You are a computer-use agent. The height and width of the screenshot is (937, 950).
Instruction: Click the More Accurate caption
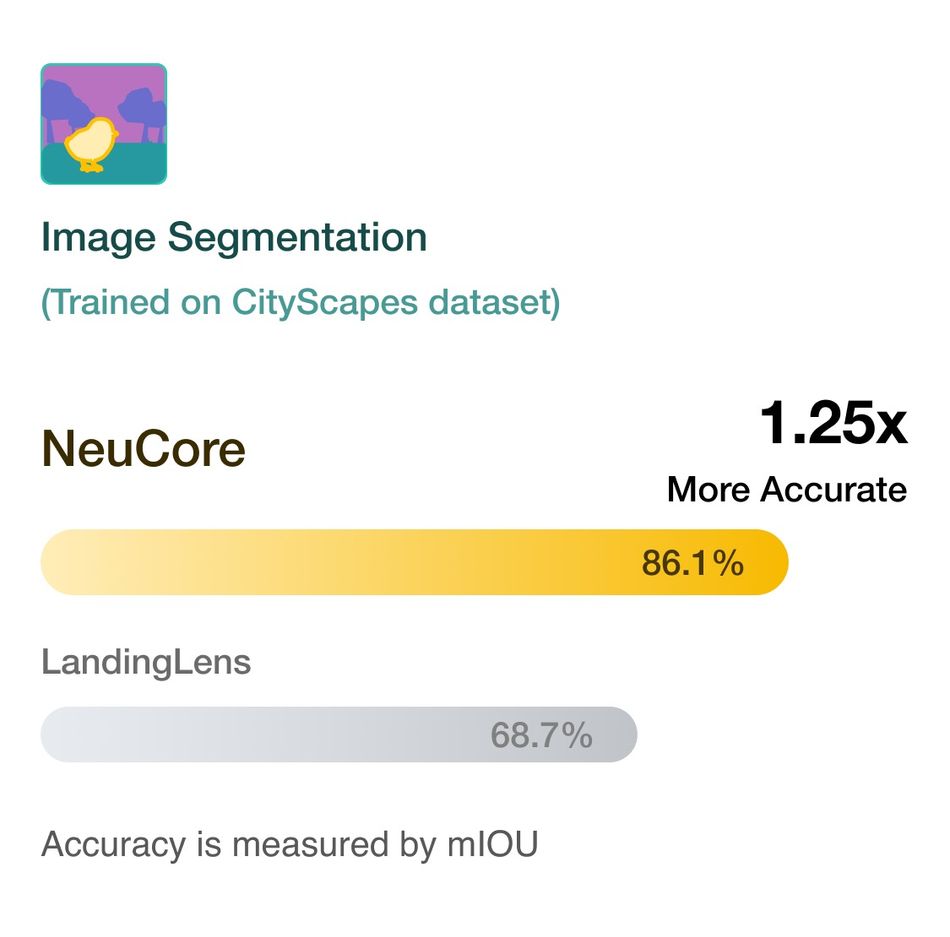787,489
